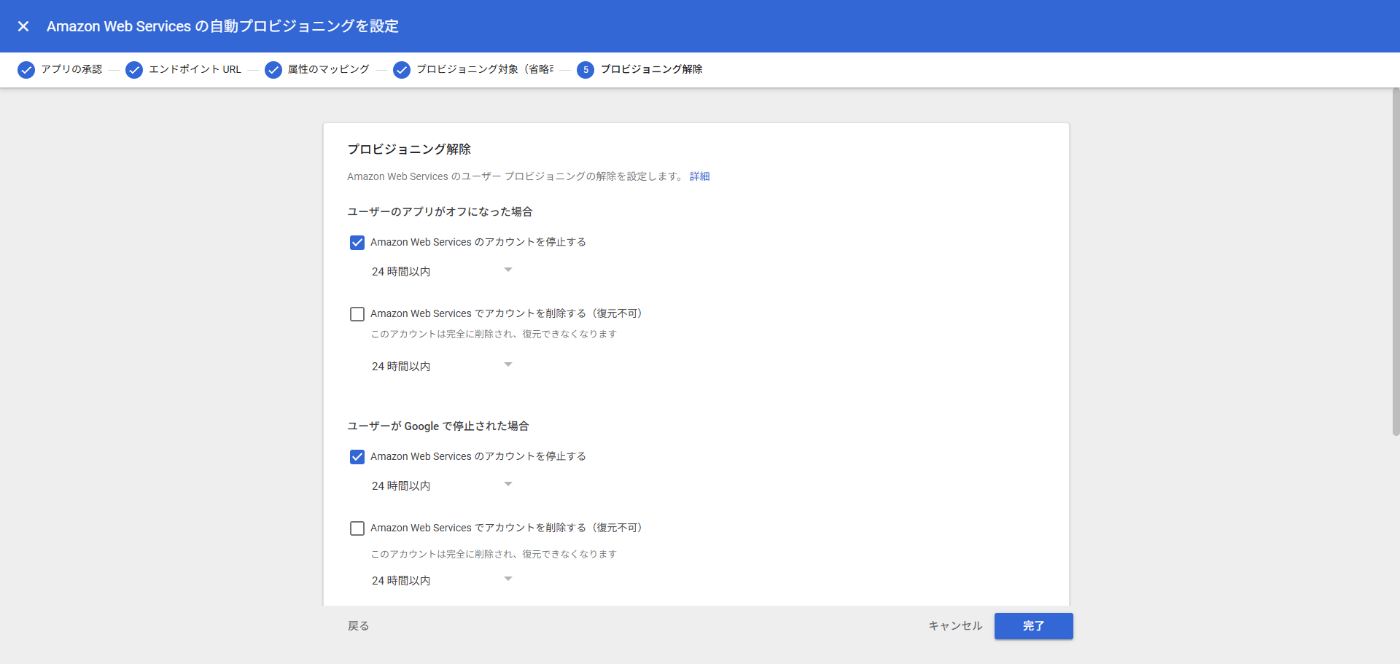This screenshot has width=1400, height=664.
Task: Go to the プロビジョニング対象 step label
Action: click(485, 70)
